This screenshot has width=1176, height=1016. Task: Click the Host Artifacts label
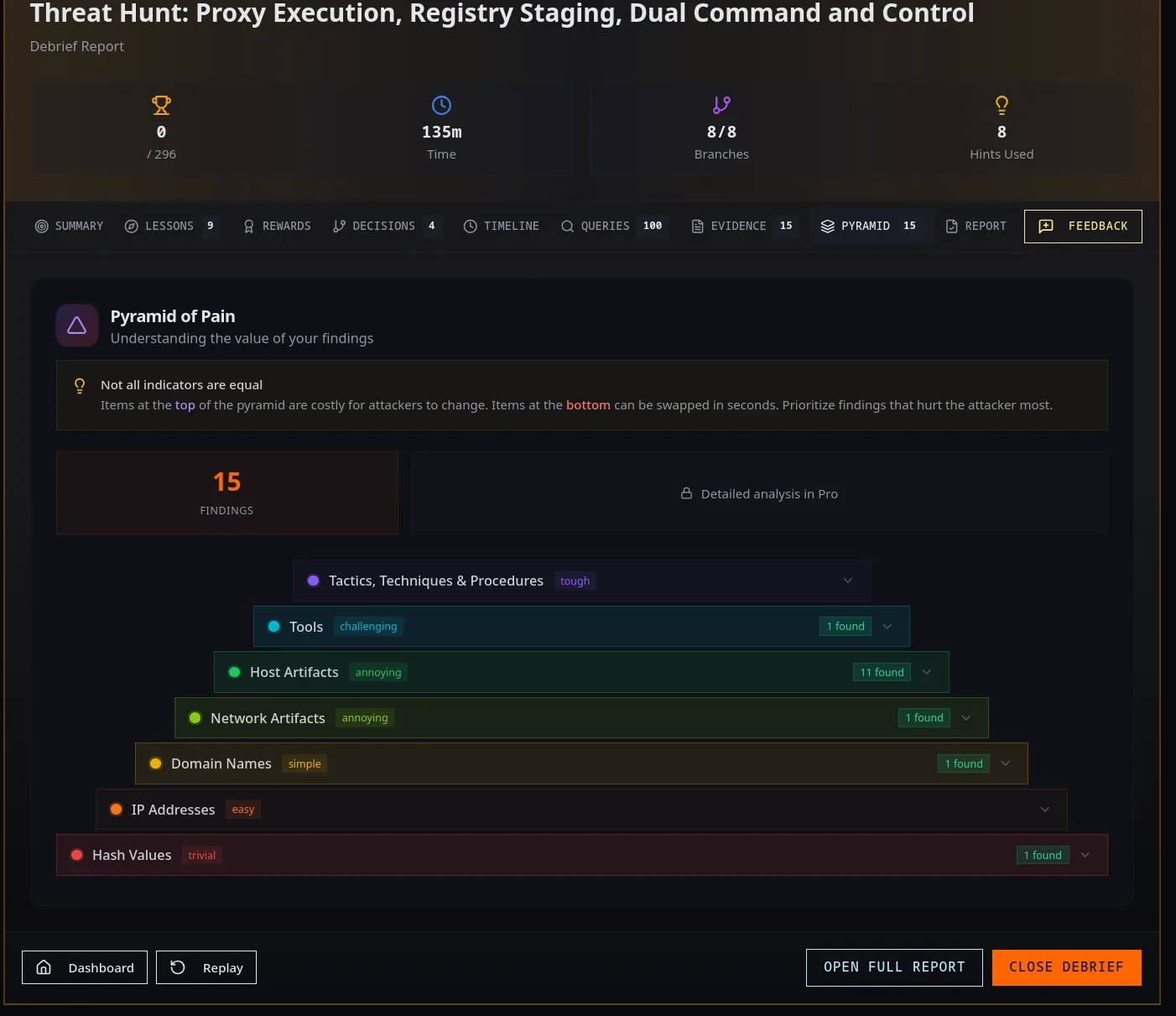point(294,672)
